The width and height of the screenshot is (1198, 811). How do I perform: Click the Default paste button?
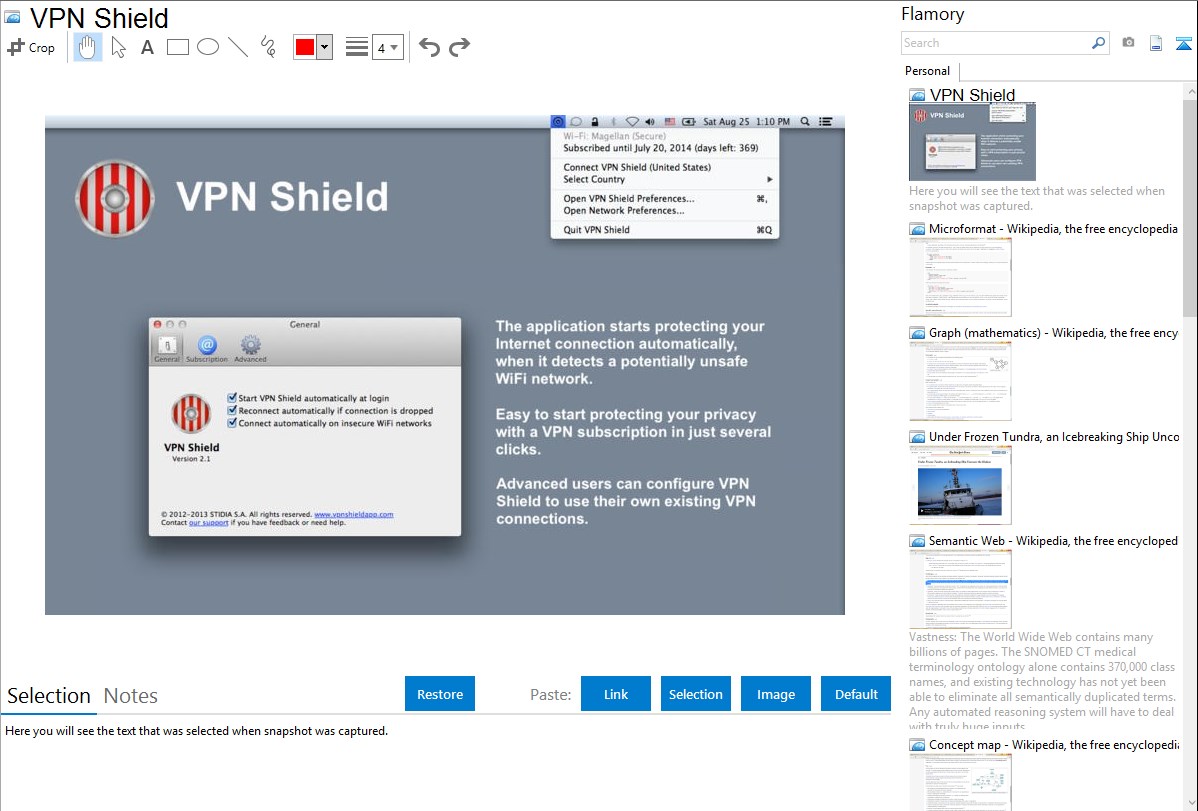[x=856, y=694]
